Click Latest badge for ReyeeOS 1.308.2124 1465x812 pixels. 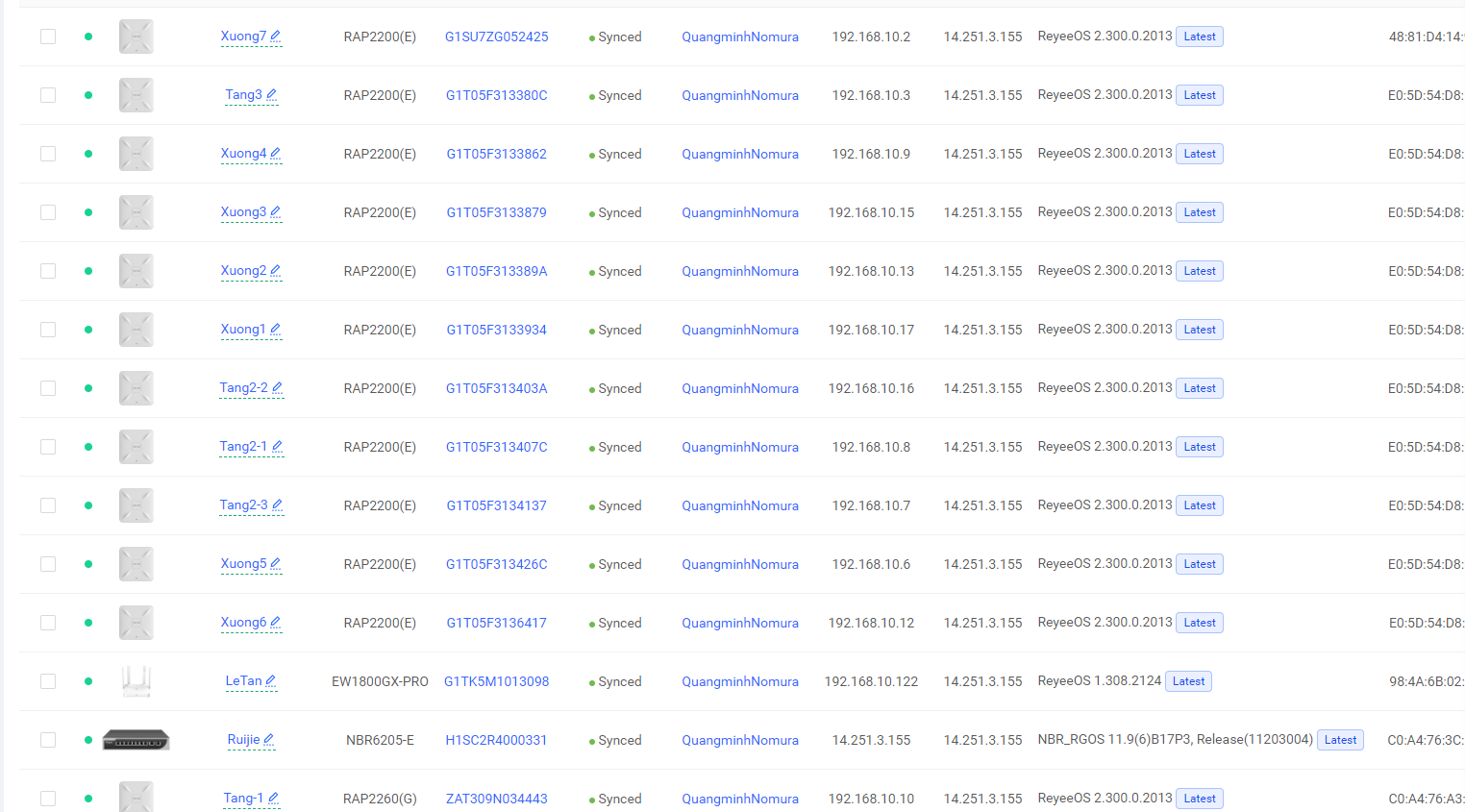pos(1189,681)
